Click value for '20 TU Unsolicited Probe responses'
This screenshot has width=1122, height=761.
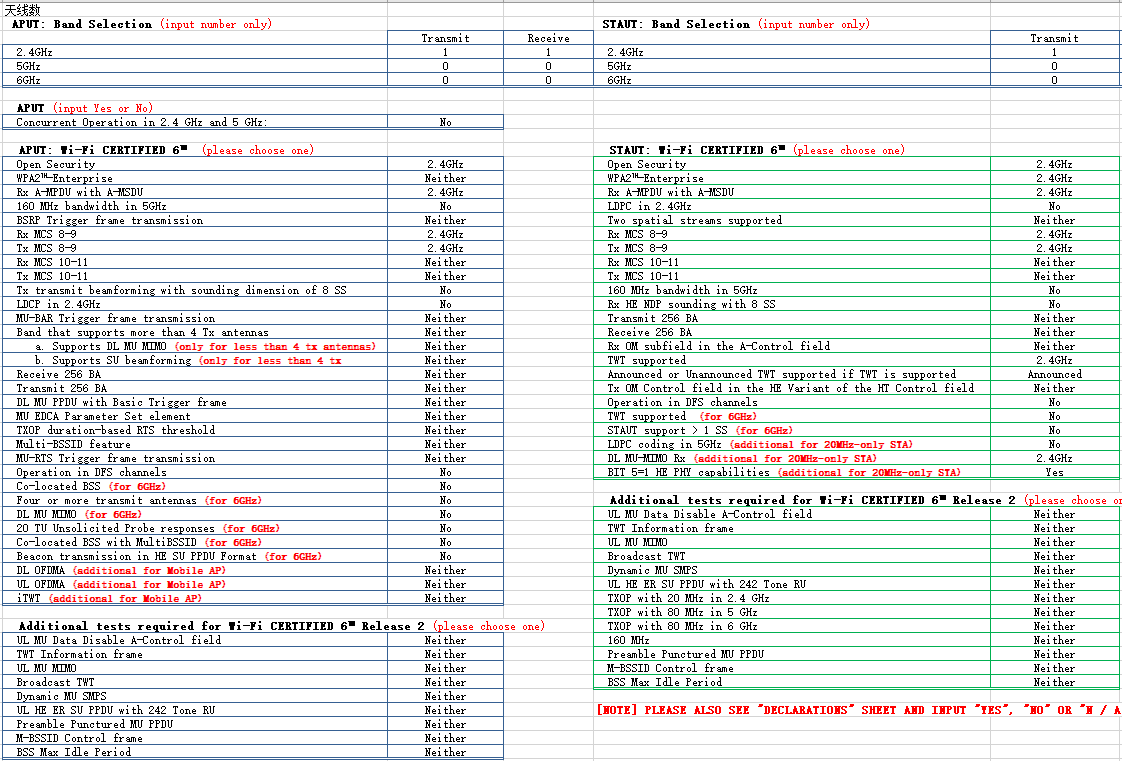pos(445,529)
